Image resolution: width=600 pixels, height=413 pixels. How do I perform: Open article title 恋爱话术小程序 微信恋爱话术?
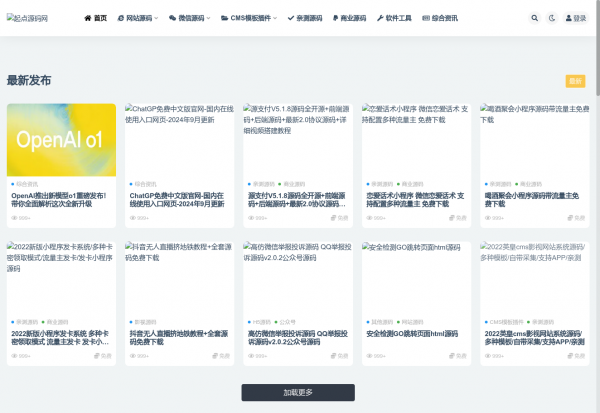pos(415,199)
